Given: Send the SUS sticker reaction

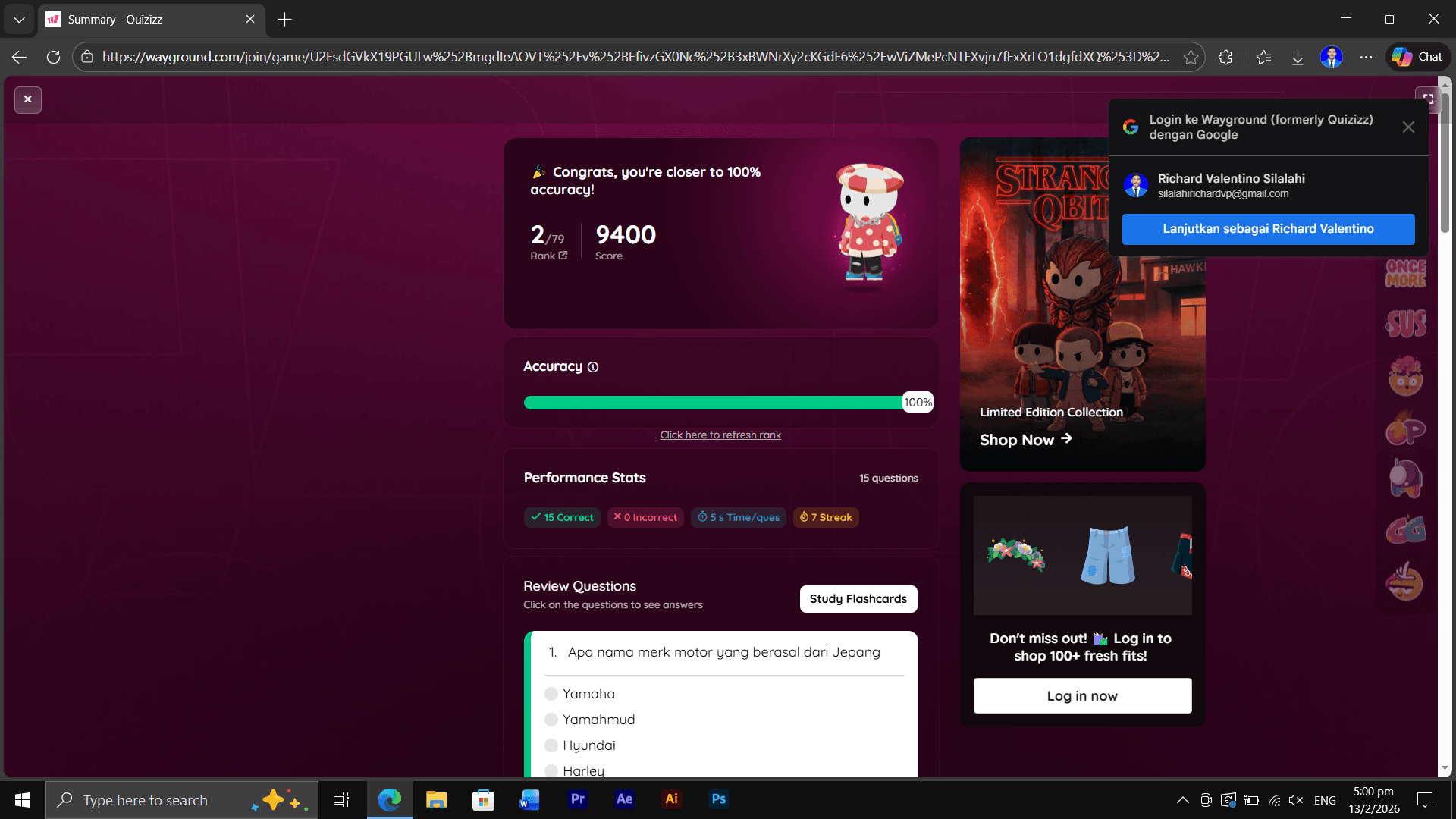Looking at the screenshot, I should point(1406,324).
